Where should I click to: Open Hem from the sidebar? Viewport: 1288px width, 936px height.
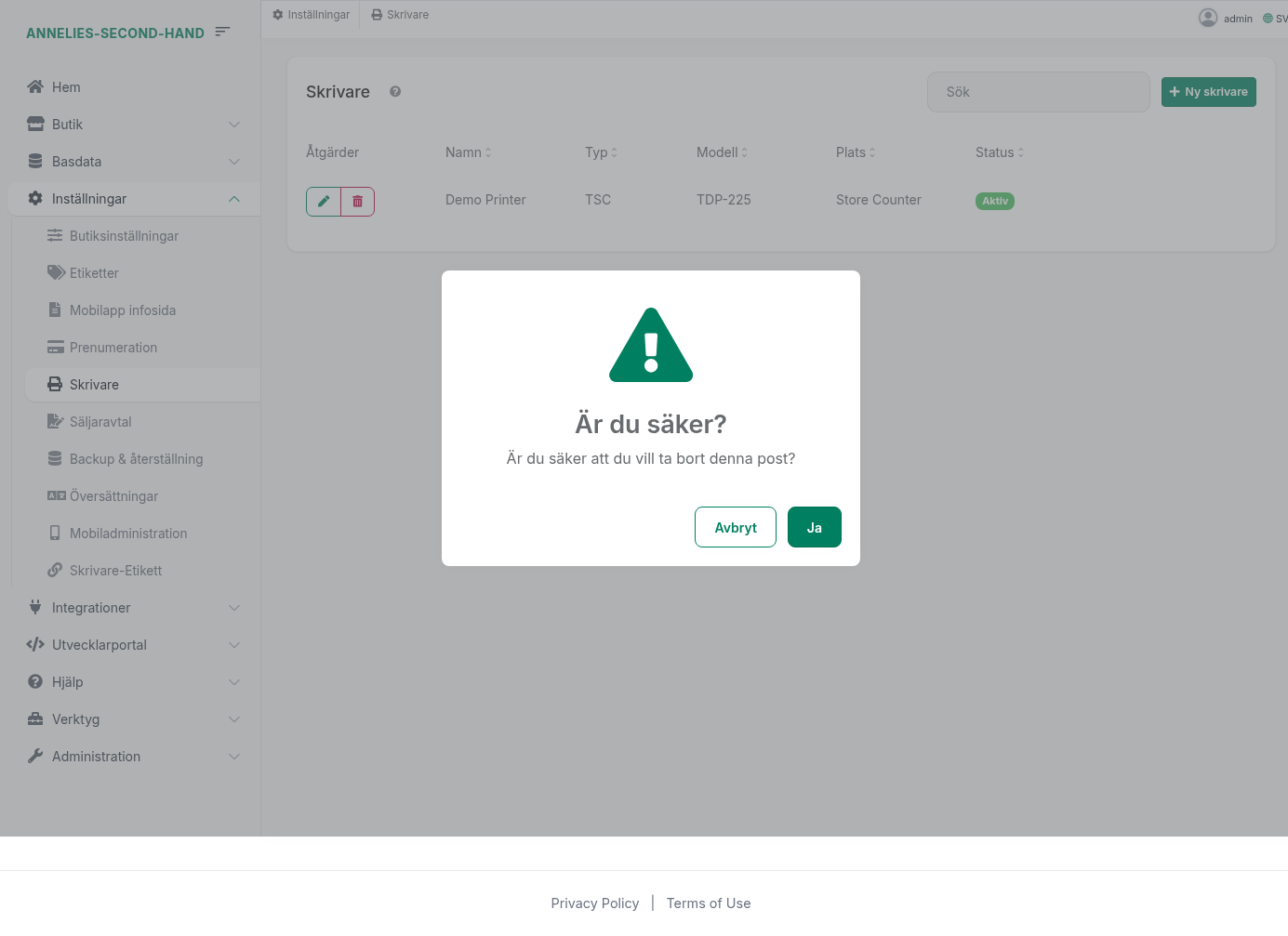[66, 87]
